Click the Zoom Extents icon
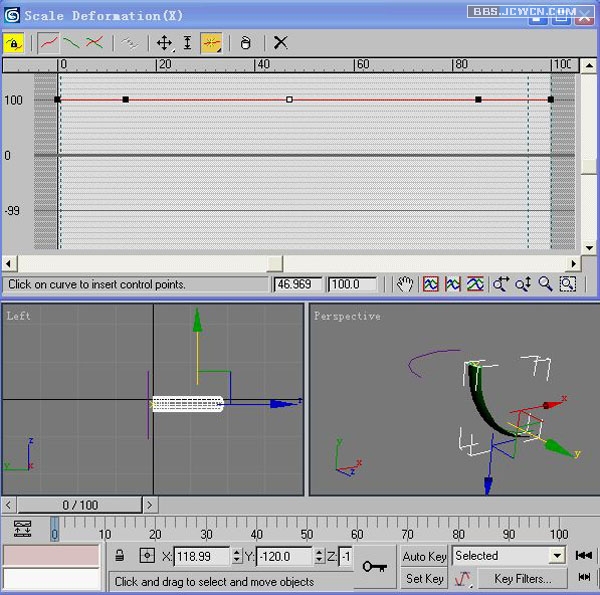600x595 pixels. pyautogui.click(x=430, y=284)
